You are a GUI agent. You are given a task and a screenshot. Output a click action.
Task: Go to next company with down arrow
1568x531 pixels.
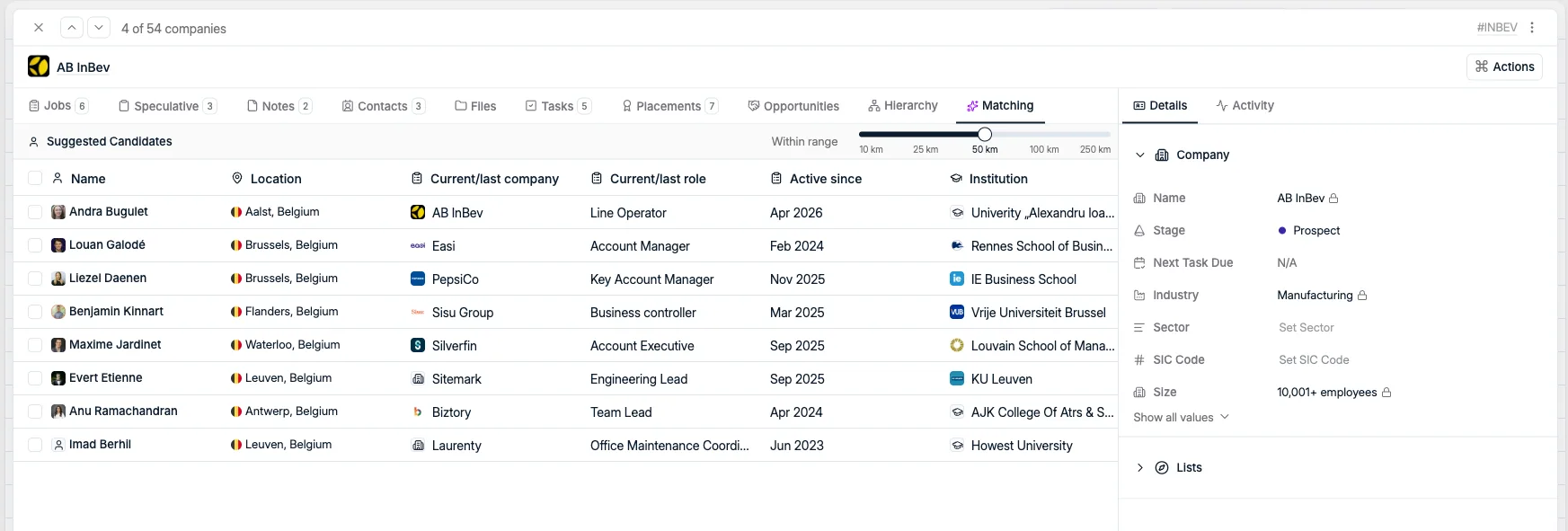(99, 28)
